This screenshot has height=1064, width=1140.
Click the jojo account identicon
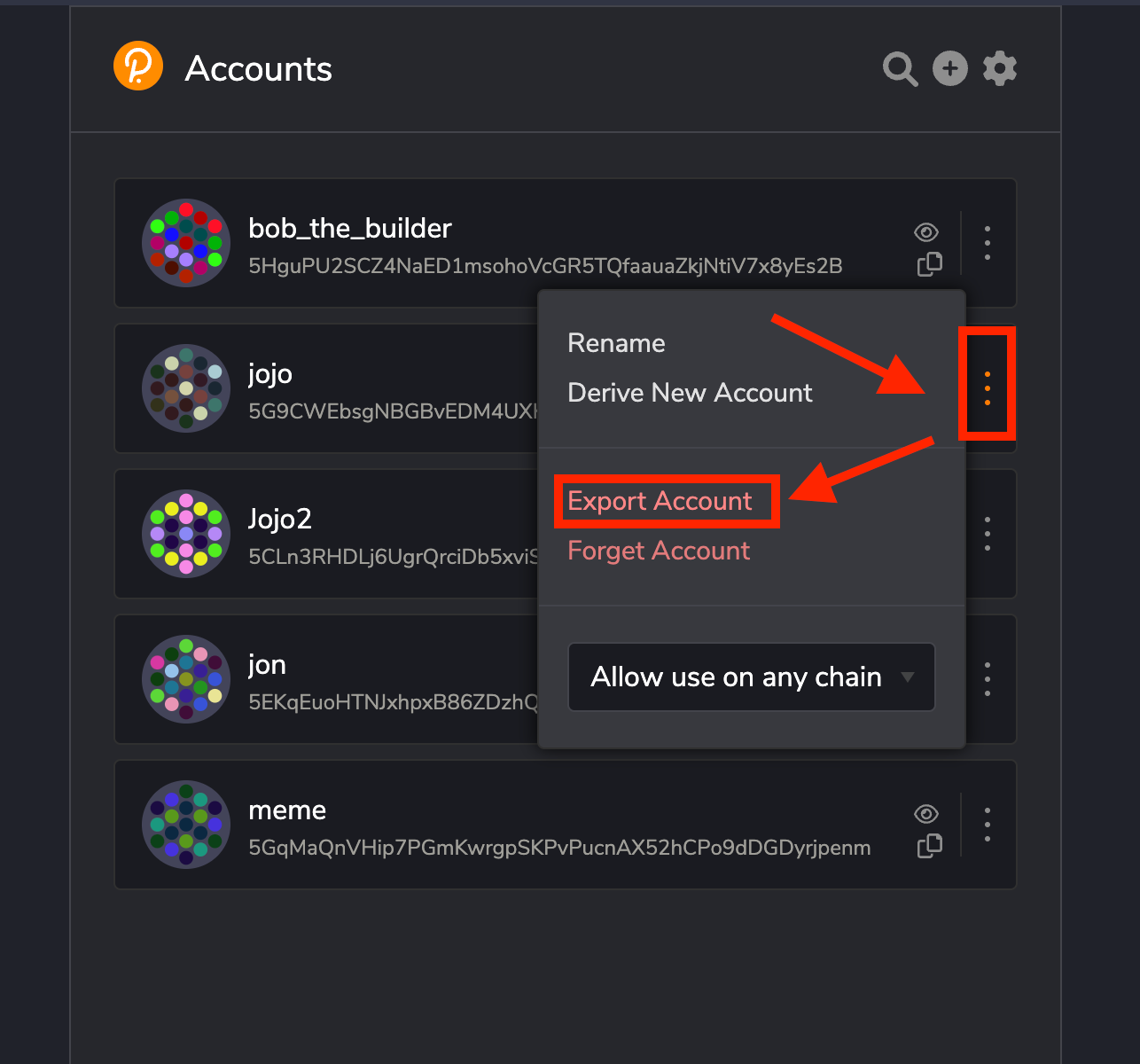pyautogui.click(x=186, y=388)
